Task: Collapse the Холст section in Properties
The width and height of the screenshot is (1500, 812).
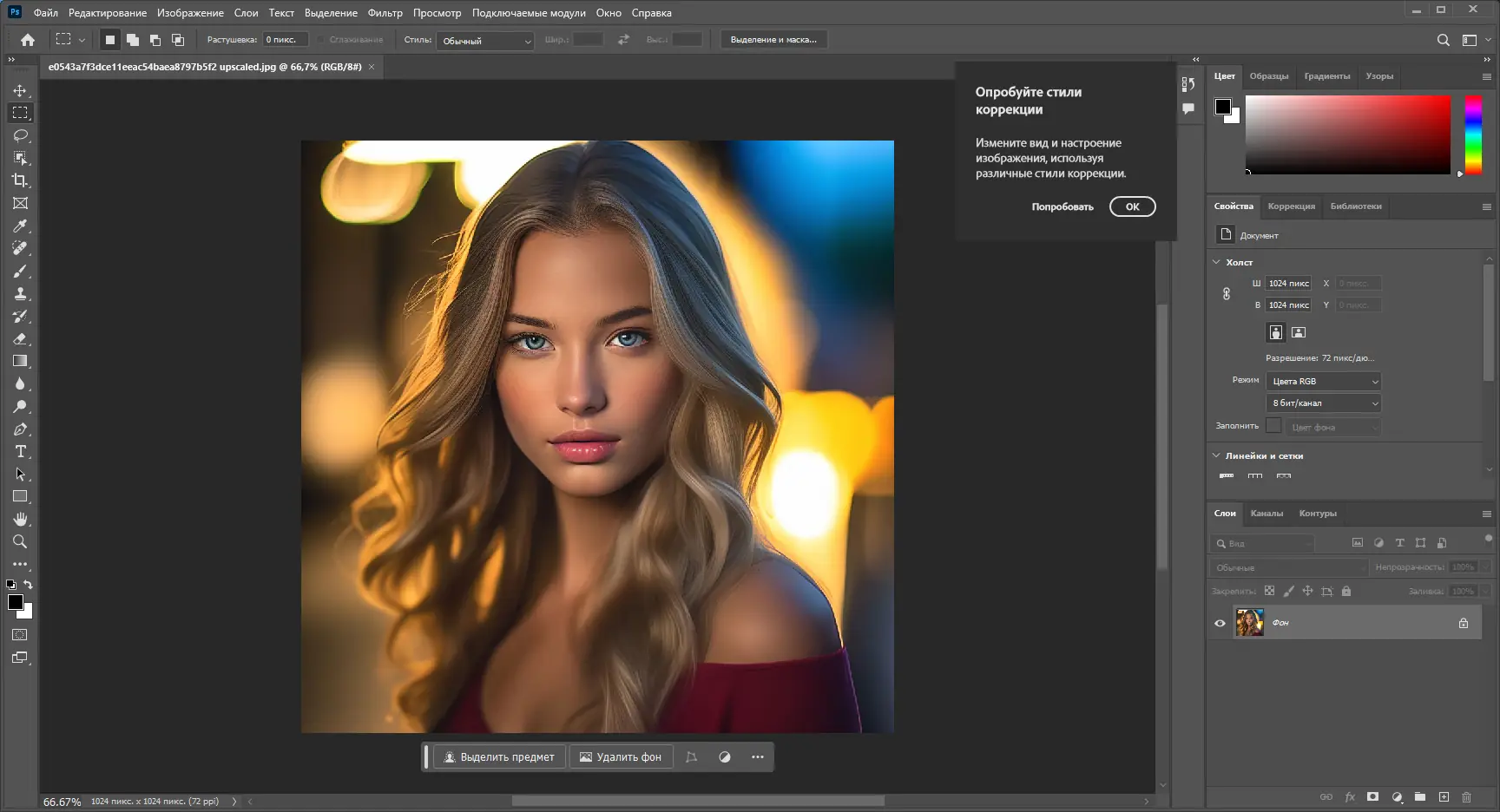Action: [1216, 261]
